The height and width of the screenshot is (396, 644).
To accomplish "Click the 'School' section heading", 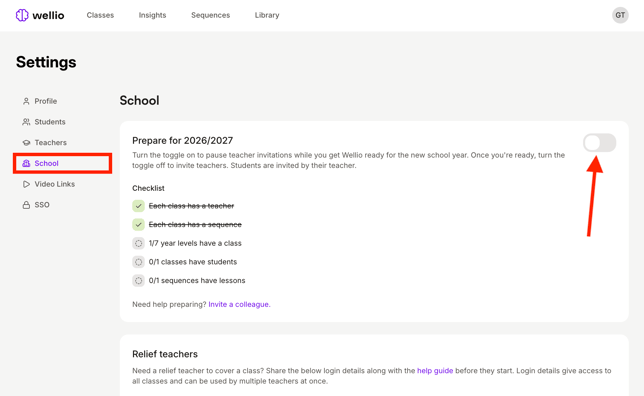I will [x=139, y=101].
